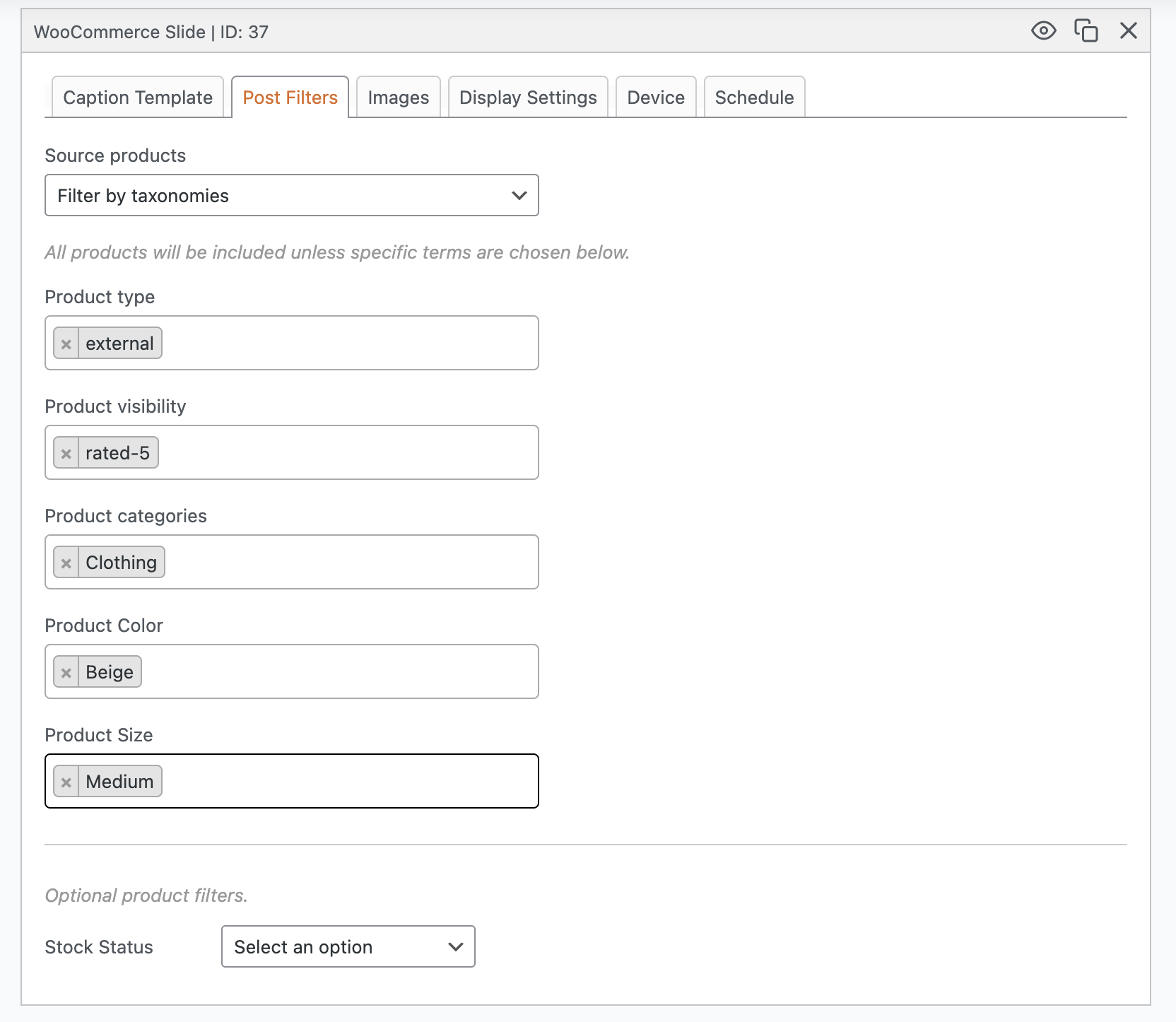This screenshot has width=1176, height=1022.
Task: Select the Device tab
Action: [x=656, y=98]
